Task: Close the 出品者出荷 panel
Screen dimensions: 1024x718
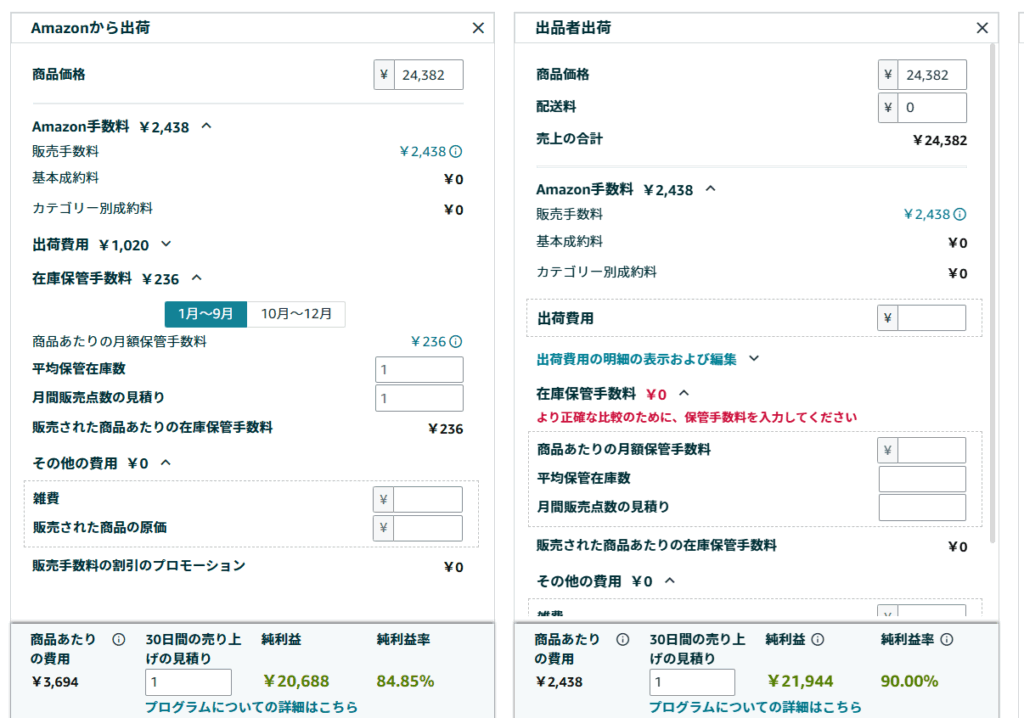Action: click(982, 28)
